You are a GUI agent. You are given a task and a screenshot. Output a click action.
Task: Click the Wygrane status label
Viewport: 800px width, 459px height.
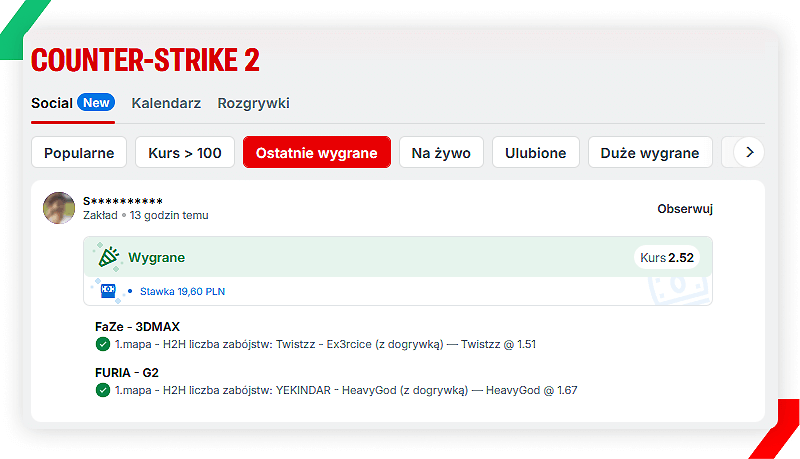(x=157, y=258)
